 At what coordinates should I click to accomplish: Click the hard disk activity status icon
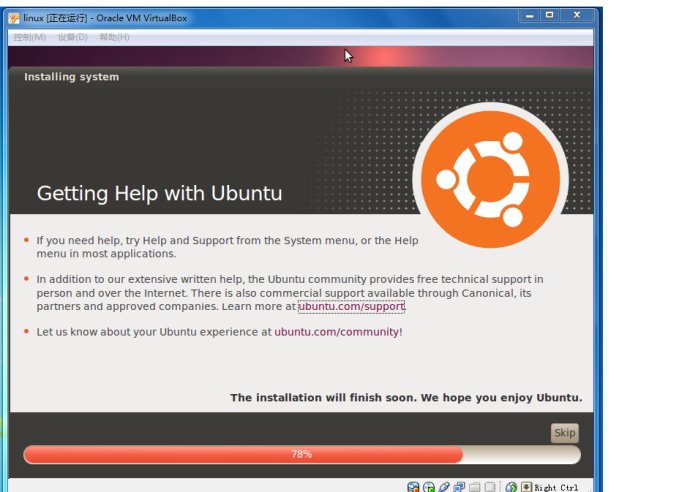click(x=413, y=487)
